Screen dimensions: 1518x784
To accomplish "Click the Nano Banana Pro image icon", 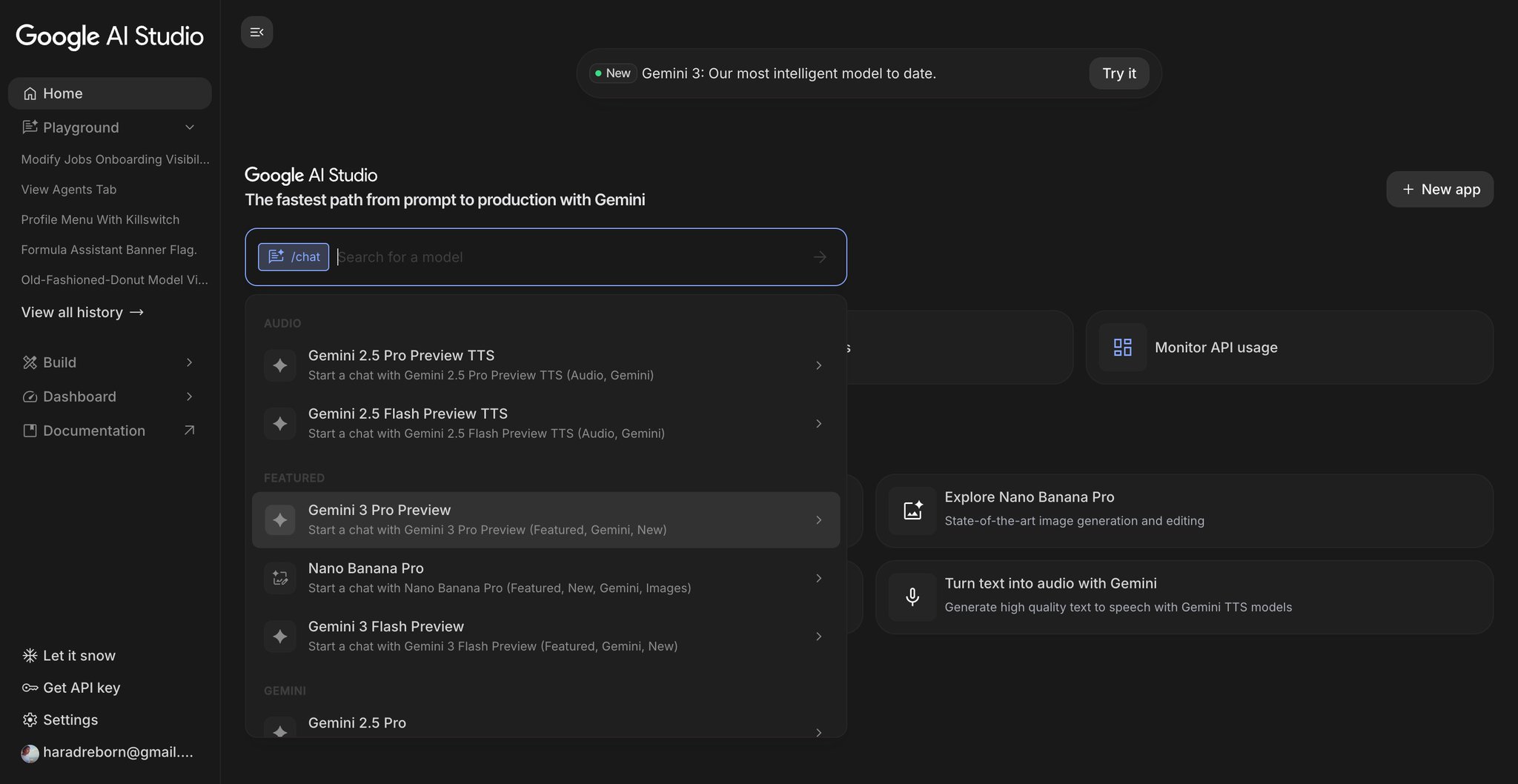I will tap(280, 578).
